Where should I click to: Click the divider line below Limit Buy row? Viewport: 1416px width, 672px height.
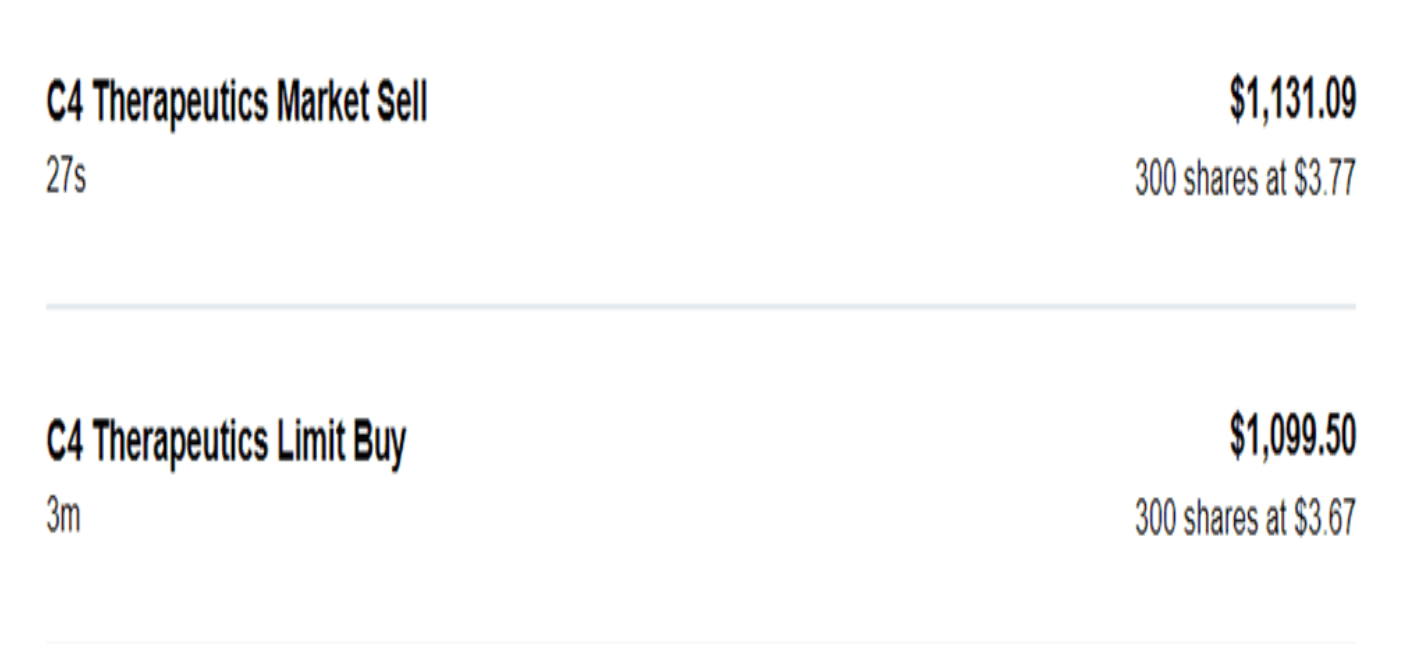click(x=700, y=642)
